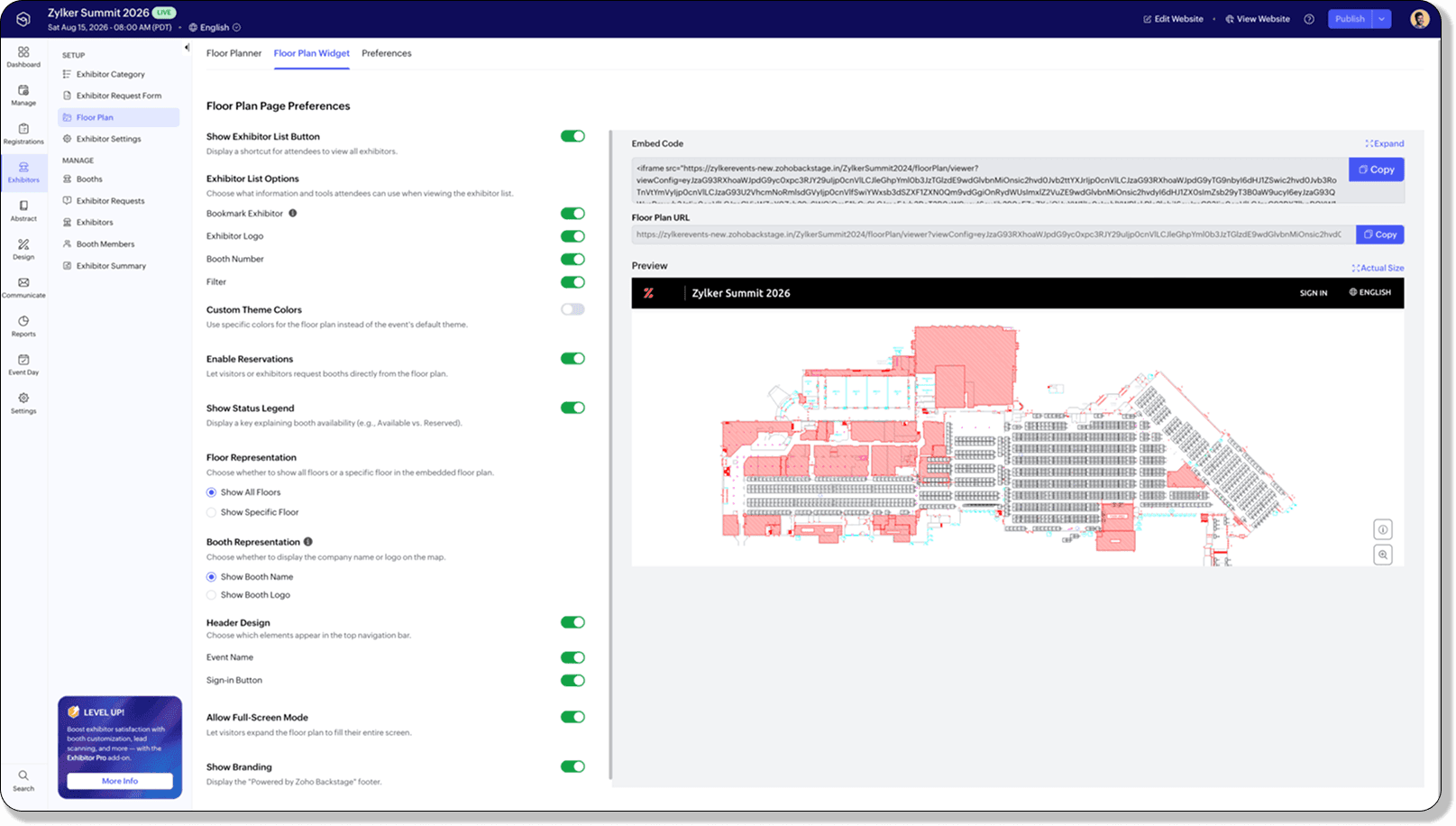The width and height of the screenshot is (1456, 826).
Task: Toggle Allow Full-Screen Mode switch
Action: [572, 717]
